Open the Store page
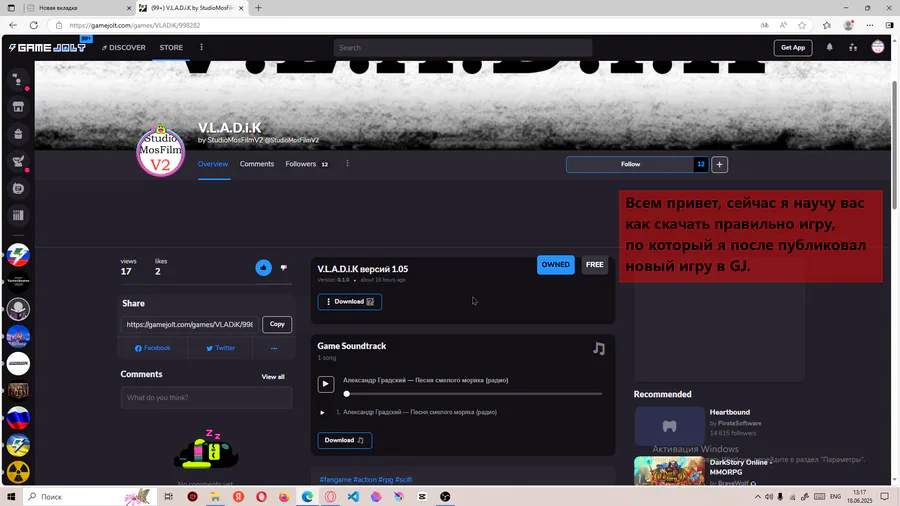Screen dimensions: 900x506 pyautogui.click(x=171, y=48)
